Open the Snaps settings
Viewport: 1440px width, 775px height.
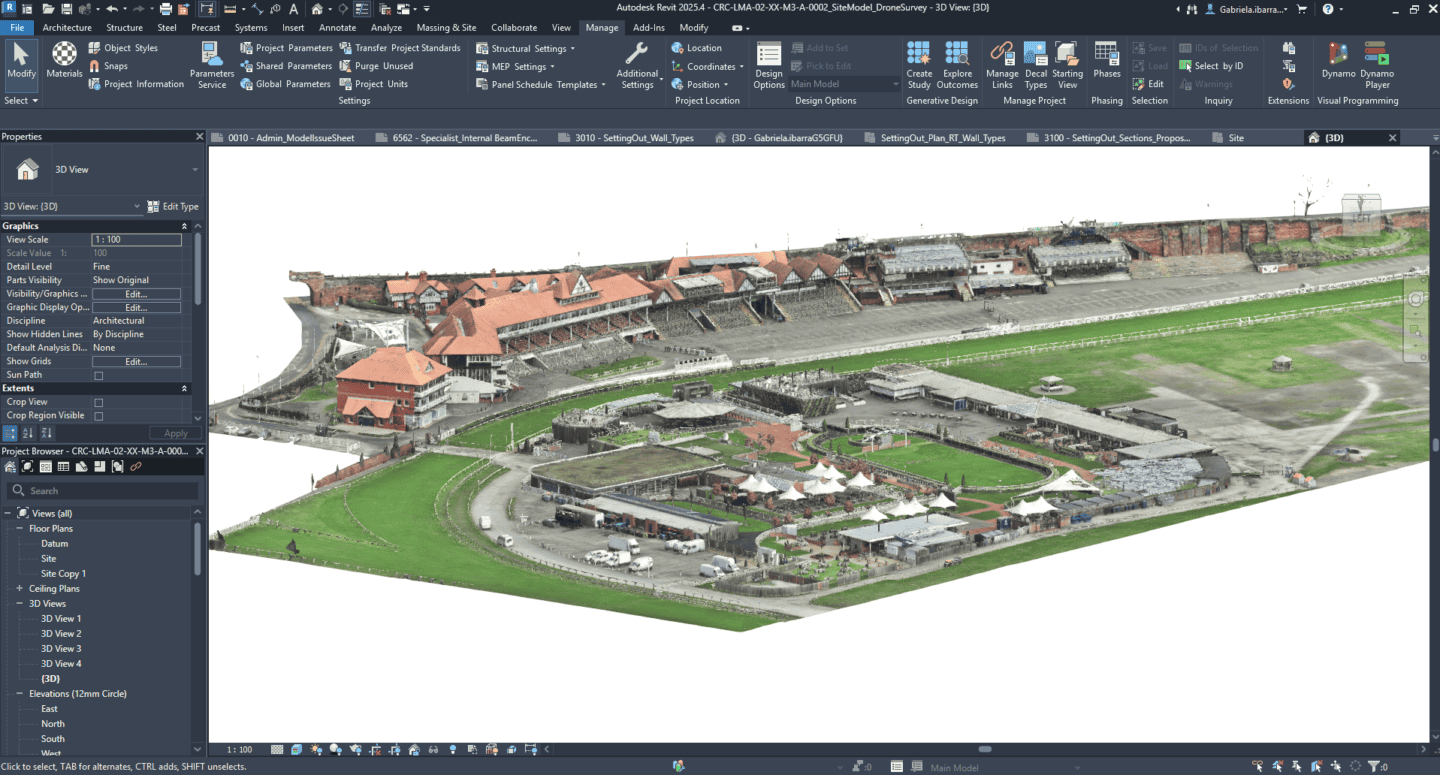(x=108, y=66)
